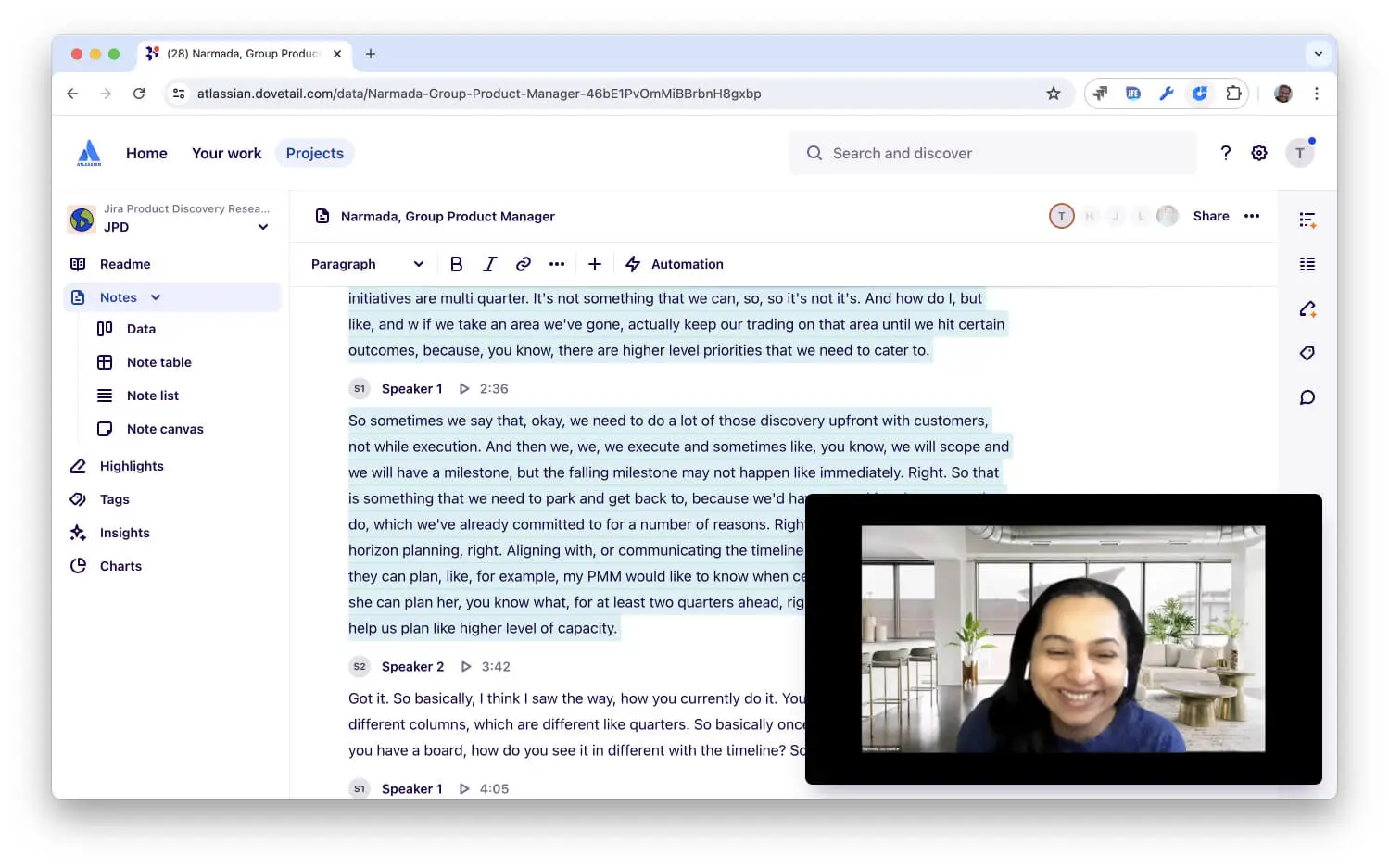Click Speaker 2 name label
1389x868 pixels.
click(412, 666)
